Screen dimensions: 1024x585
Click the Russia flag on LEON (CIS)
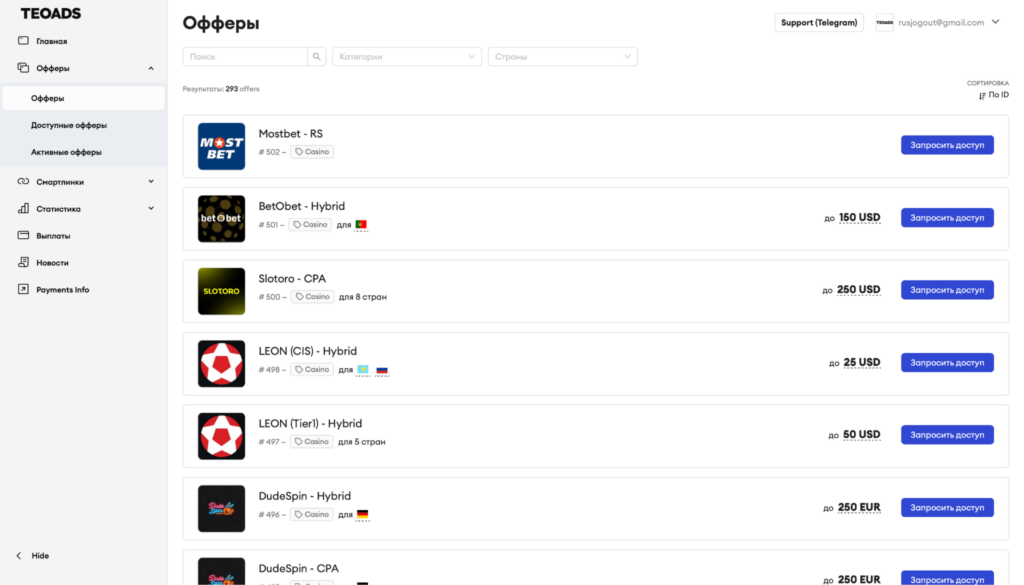coord(382,370)
